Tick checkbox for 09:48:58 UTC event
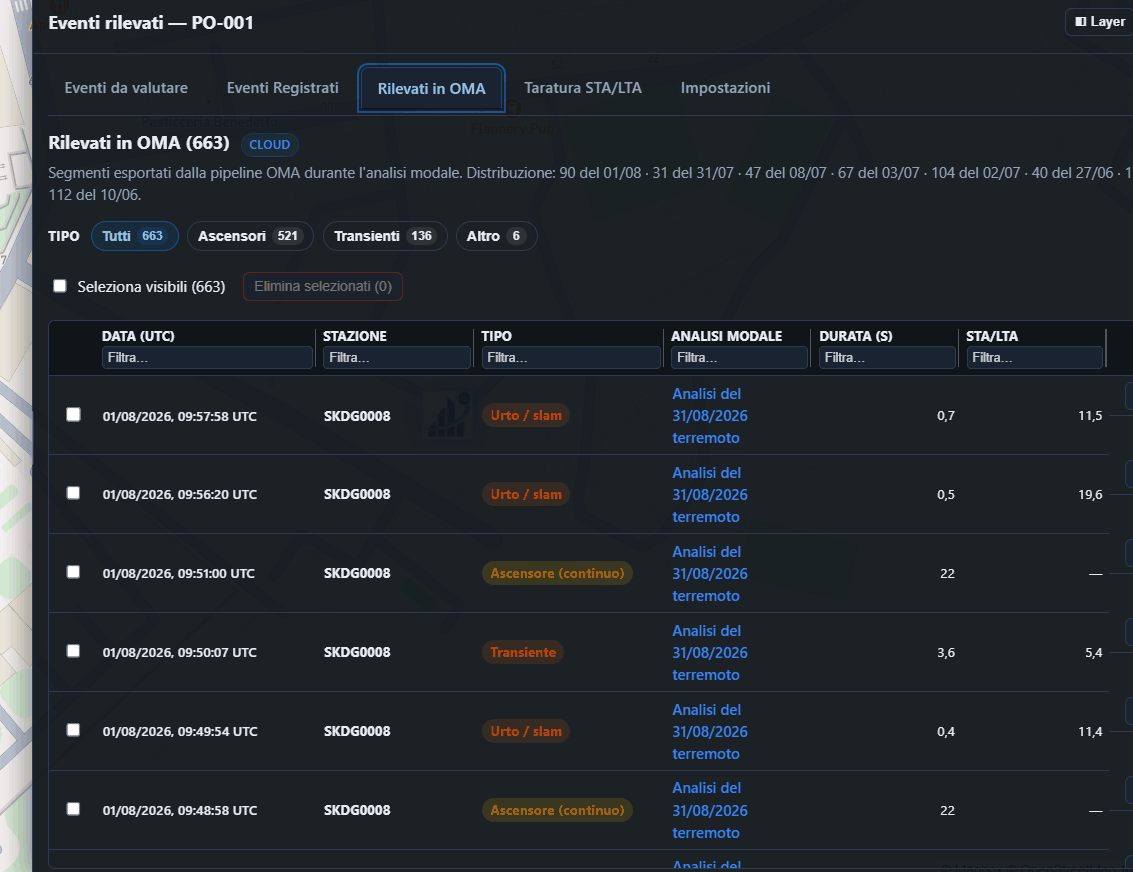1133x872 pixels. 73,809
